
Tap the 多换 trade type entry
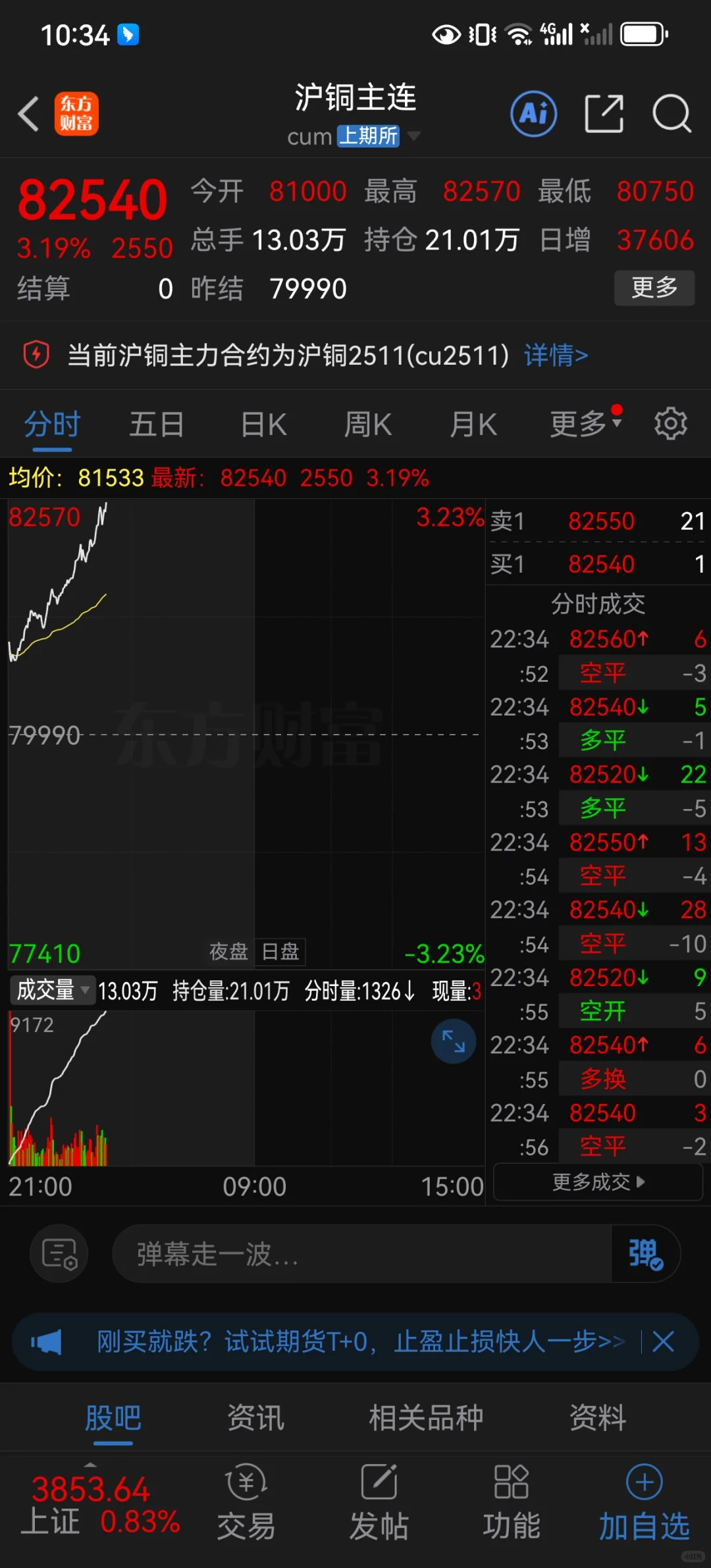(603, 1079)
